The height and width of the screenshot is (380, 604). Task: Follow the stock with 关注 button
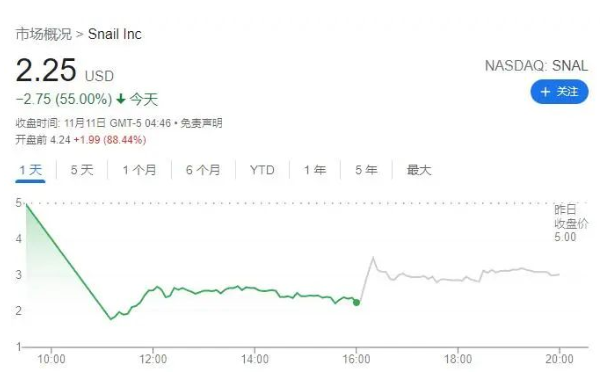tap(559, 92)
